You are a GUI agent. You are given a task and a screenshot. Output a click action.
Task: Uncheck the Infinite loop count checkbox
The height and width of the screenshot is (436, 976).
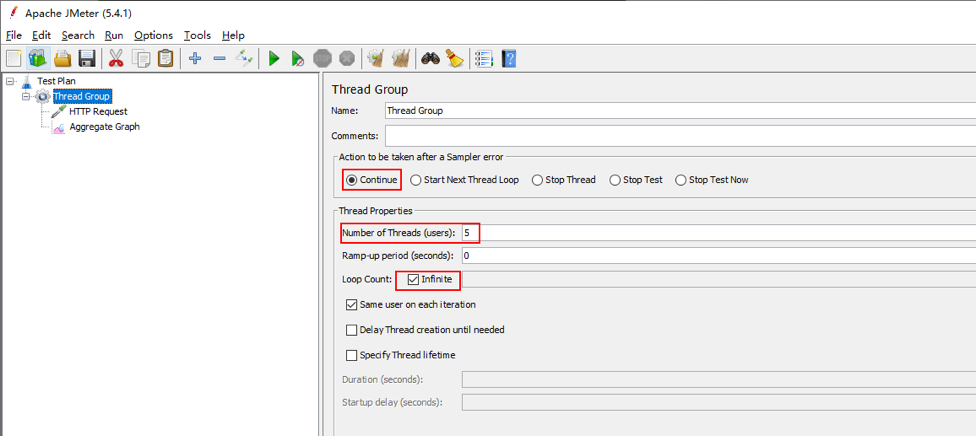[413, 280]
